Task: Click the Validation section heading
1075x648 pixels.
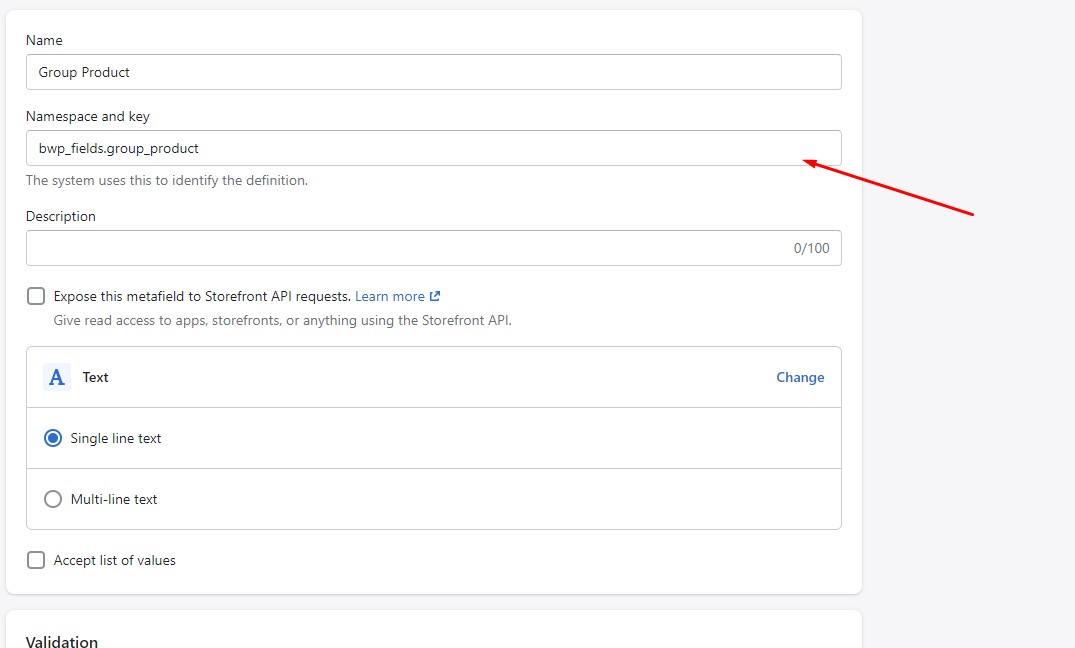Action: point(62,641)
